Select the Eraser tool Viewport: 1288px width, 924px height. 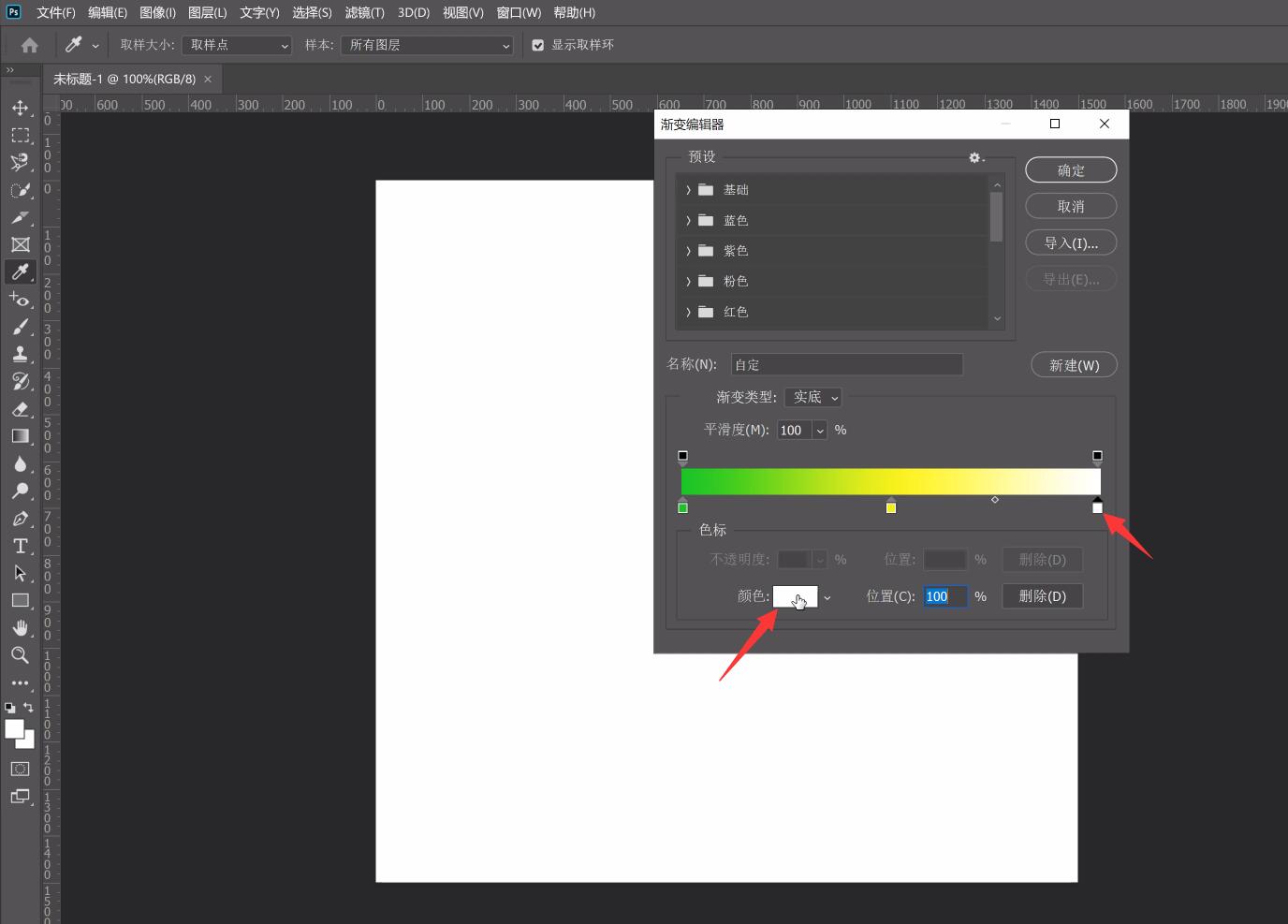[20, 409]
